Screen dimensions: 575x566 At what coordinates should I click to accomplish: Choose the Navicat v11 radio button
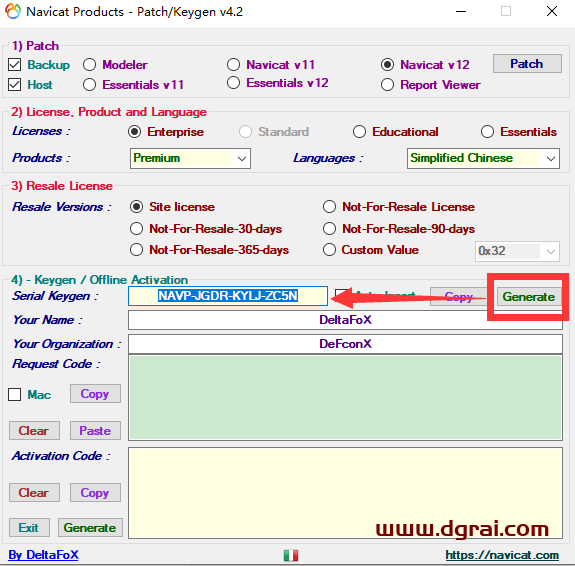(233, 65)
